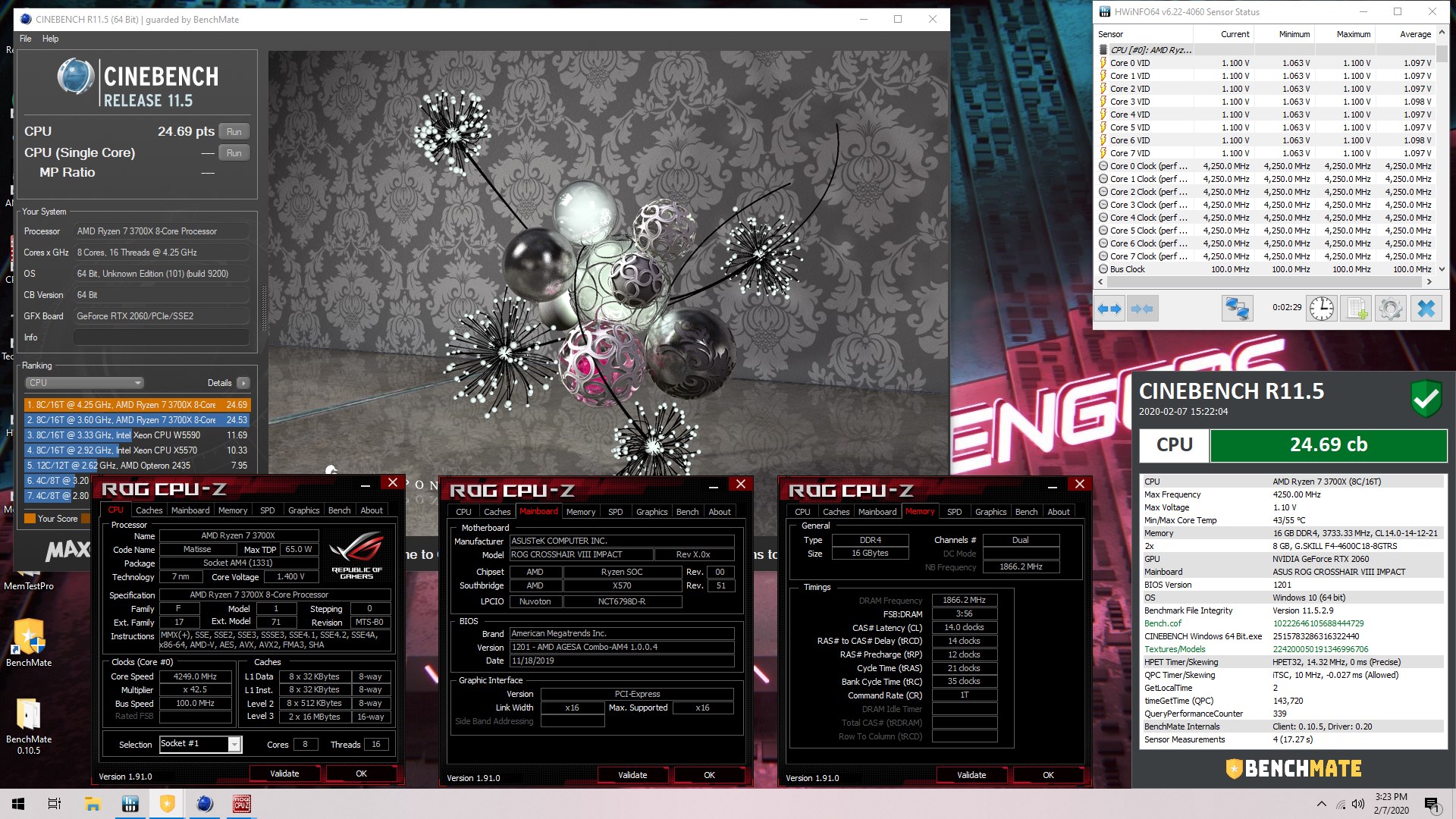Image resolution: width=1456 pixels, height=819 pixels.
Task: Switch to SPD tab in middle CPU-Z
Action: coord(616,512)
